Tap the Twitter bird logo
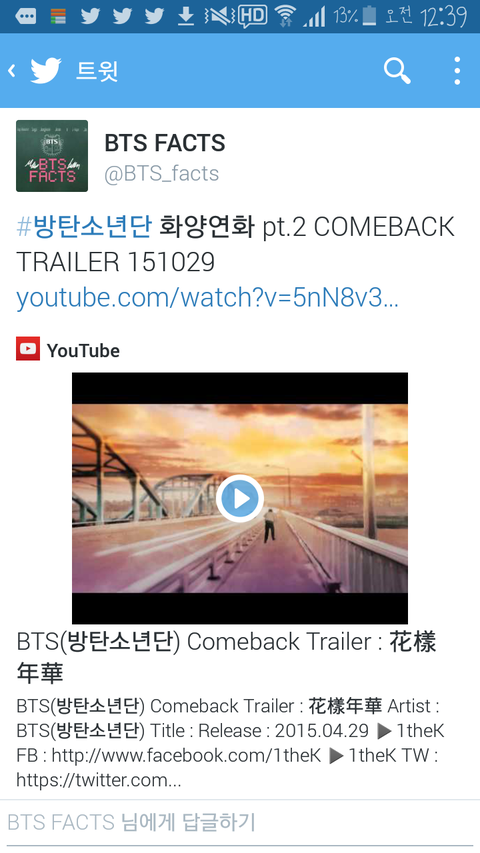 [46, 71]
